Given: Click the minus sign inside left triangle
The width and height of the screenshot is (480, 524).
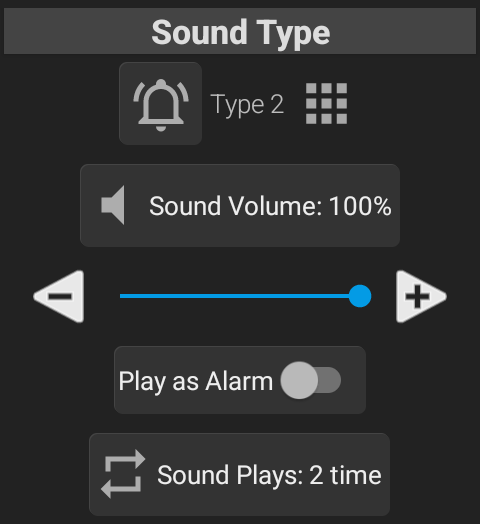Looking at the screenshot, I should [x=61, y=296].
